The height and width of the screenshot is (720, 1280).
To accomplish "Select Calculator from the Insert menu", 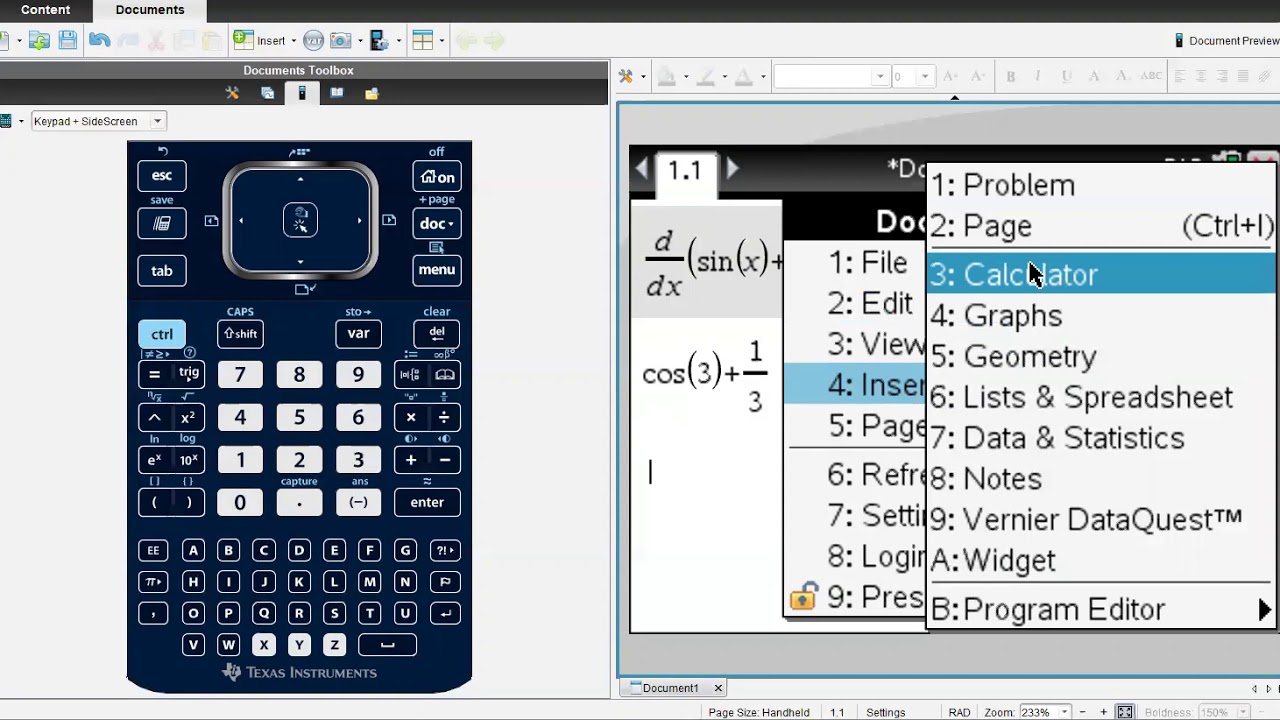I will [x=1102, y=274].
